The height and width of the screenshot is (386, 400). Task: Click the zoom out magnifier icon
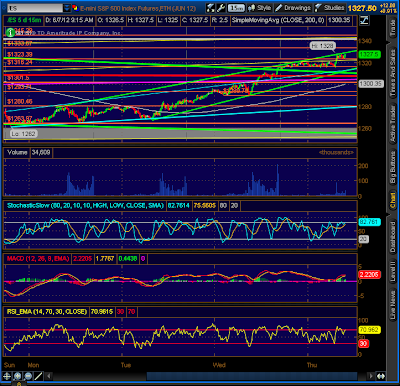[28, 376]
